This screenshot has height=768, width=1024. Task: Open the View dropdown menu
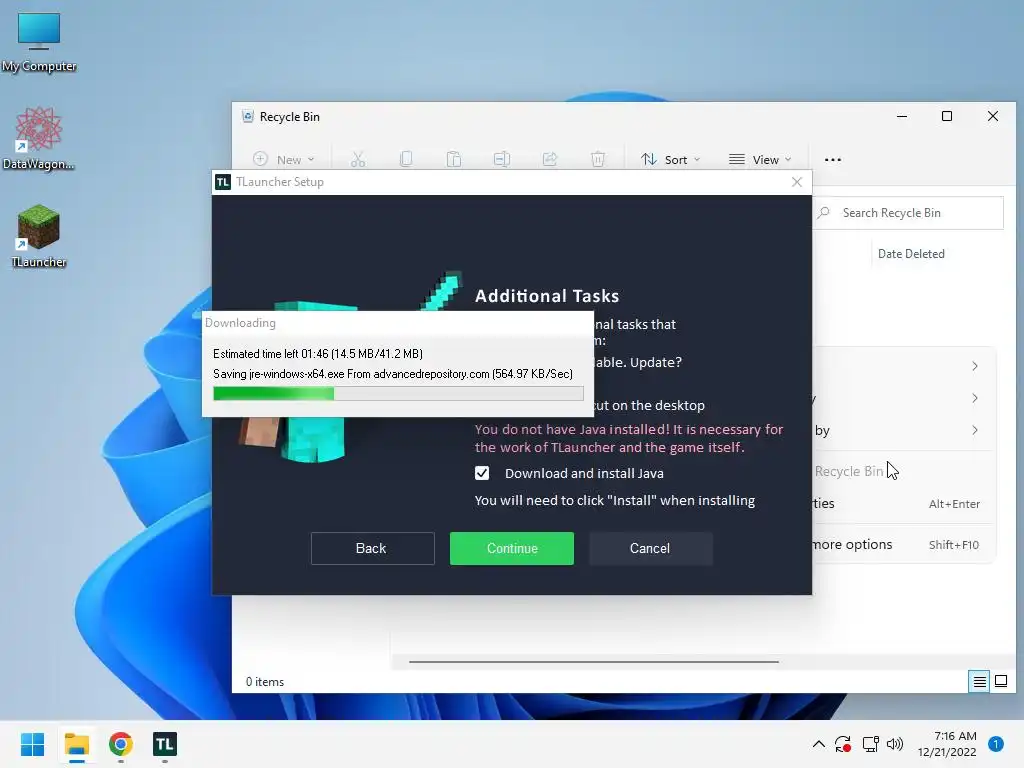pyautogui.click(x=760, y=159)
